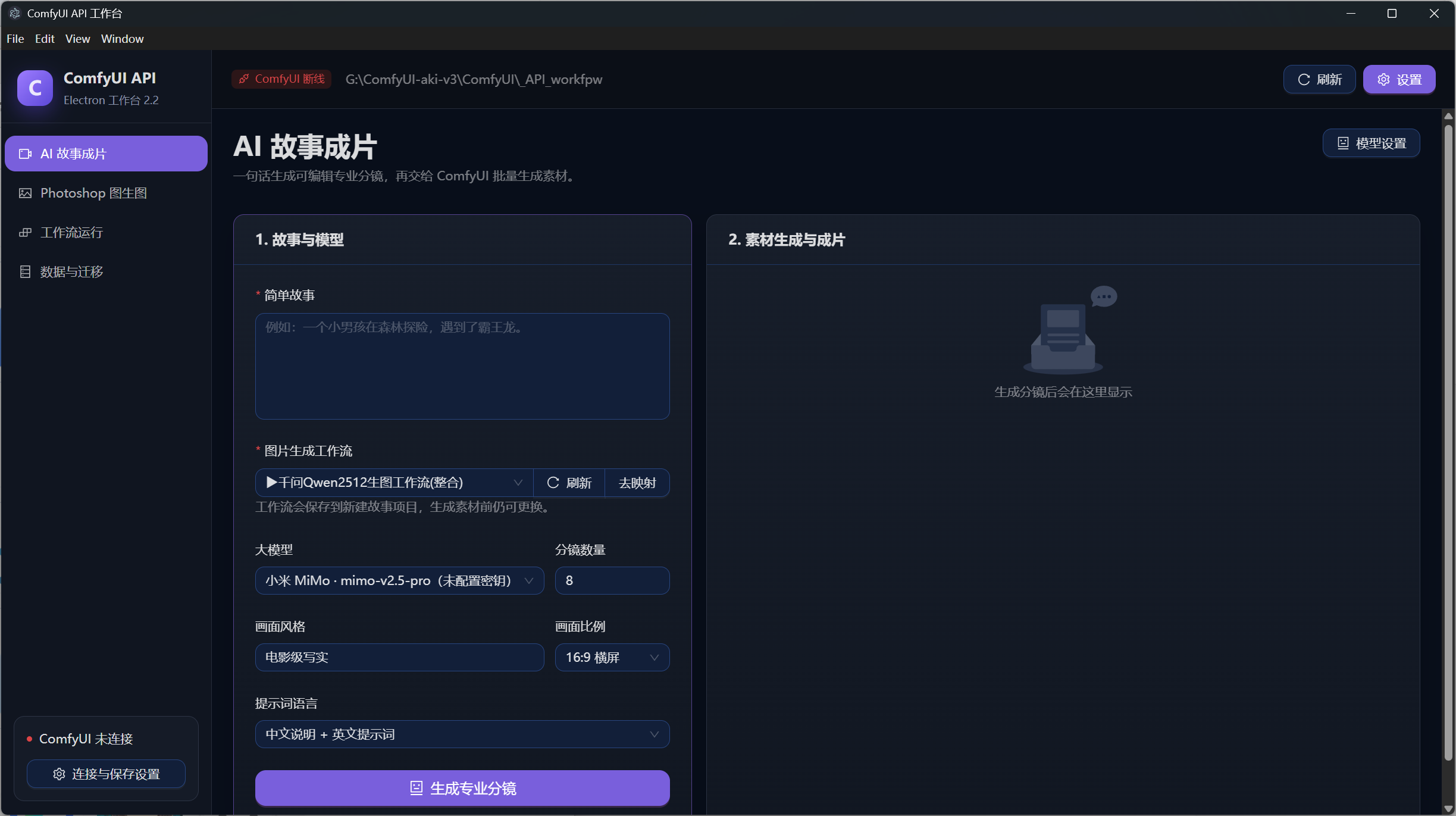The height and width of the screenshot is (816, 1456).
Task: Click the gear icon in the 设置 button
Action: [1384, 80]
